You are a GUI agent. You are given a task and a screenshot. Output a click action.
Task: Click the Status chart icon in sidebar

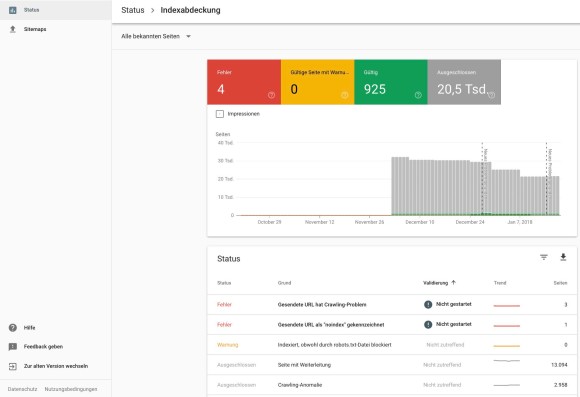[x=13, y=10]
